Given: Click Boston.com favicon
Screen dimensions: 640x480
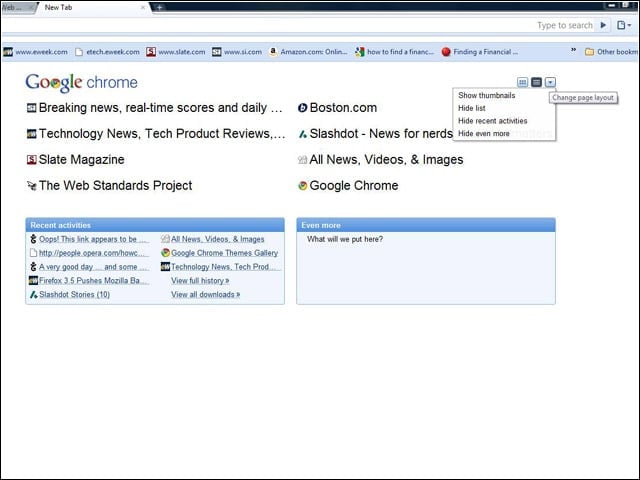Looking at the screenshot, I should click(x=302, y=108).
